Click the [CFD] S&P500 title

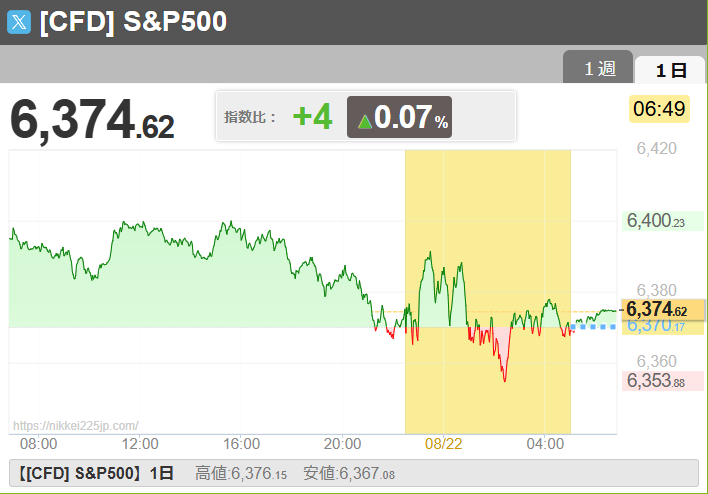tap(133, 21)
